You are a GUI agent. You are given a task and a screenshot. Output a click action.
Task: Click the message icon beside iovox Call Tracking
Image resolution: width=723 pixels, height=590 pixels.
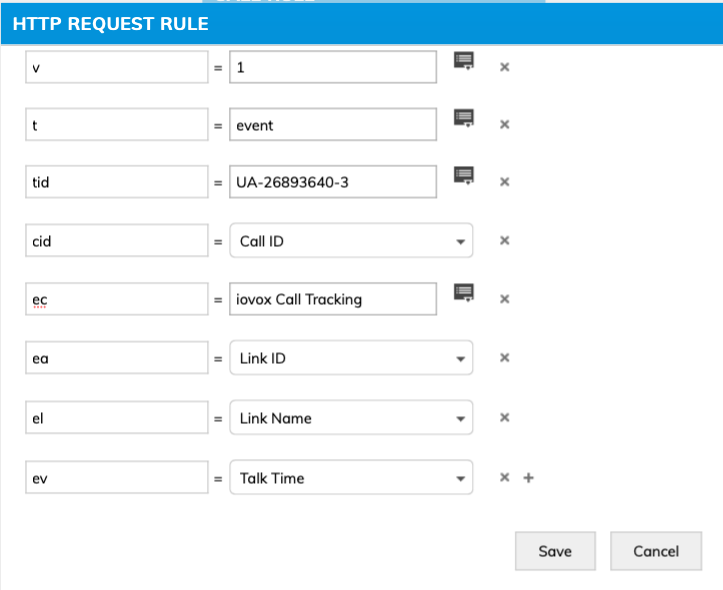point(464,292)
